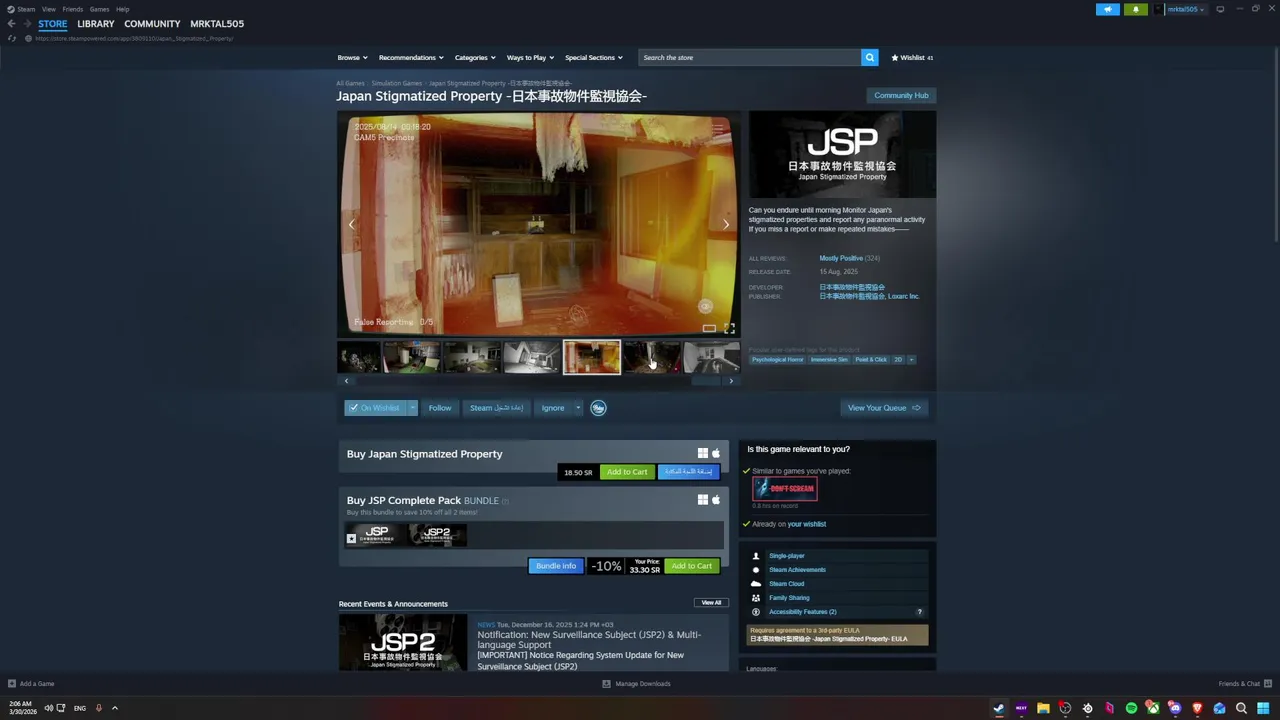
Task: Select the highlighted orange screenshot thumbnail
Action: (591, 357)
